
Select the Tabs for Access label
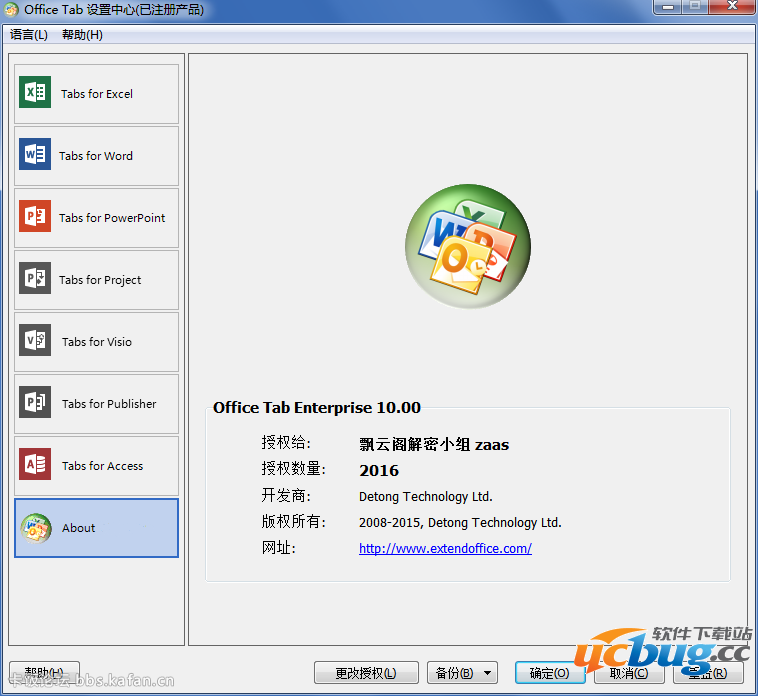[102, 466]
